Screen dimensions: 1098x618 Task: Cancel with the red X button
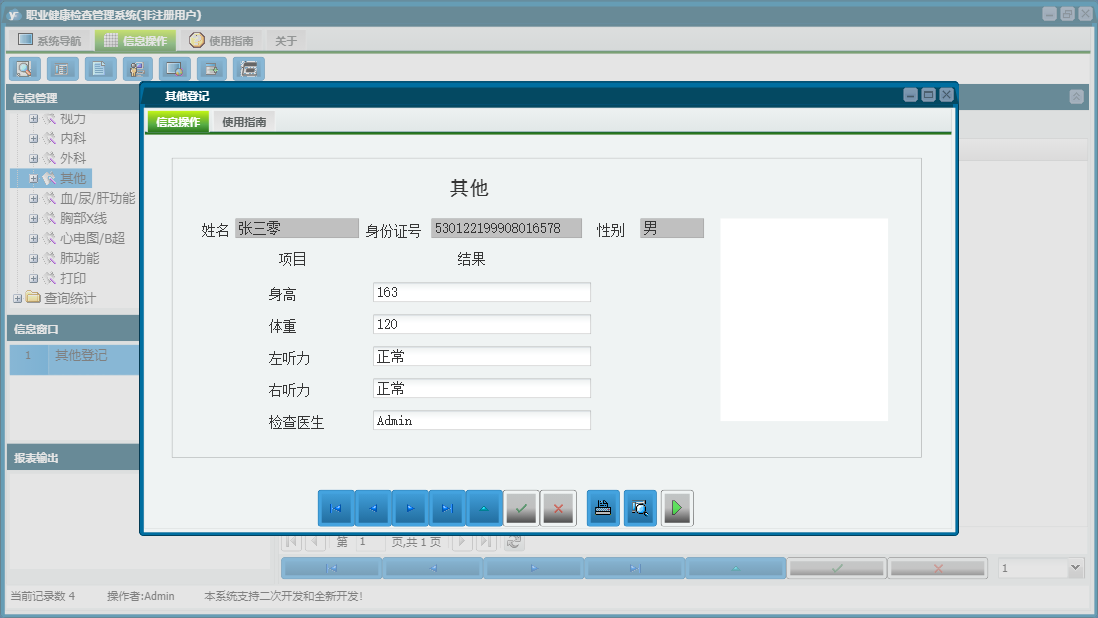tap(559, 508)
